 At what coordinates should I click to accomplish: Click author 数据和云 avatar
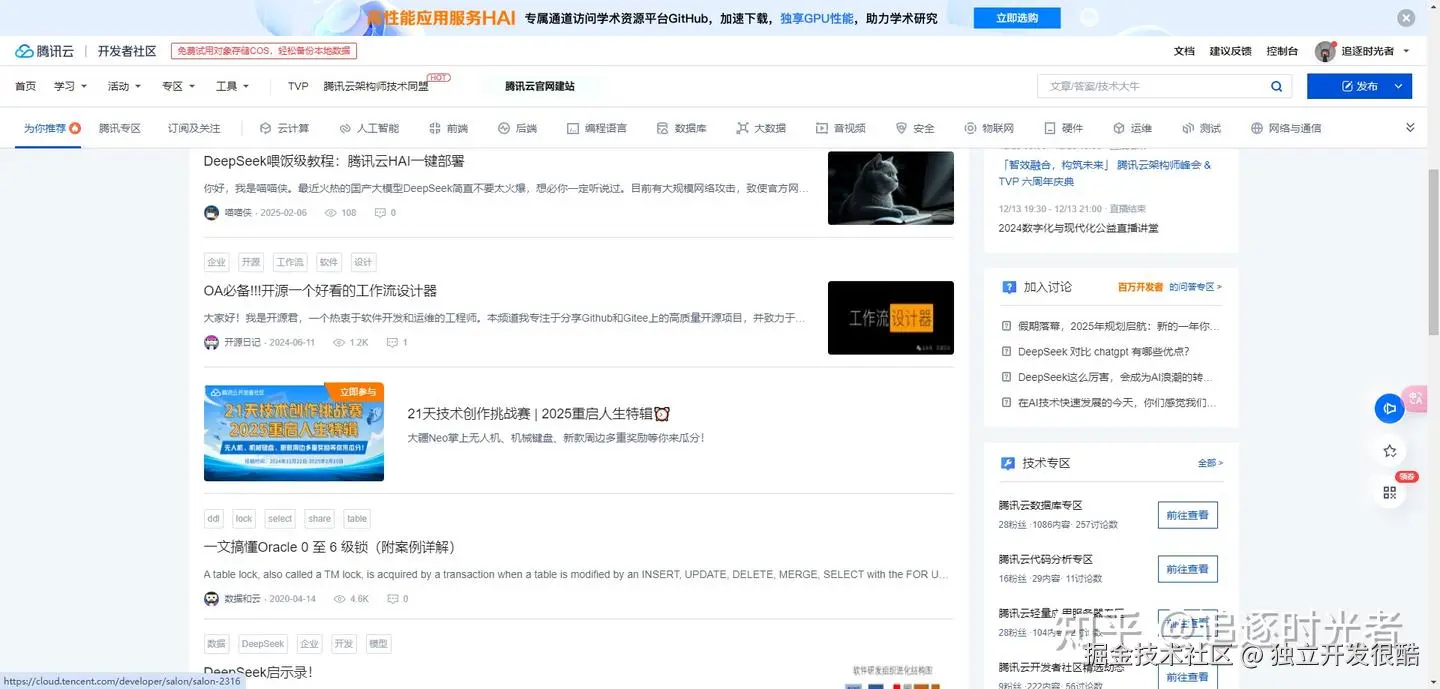[211, 599]
